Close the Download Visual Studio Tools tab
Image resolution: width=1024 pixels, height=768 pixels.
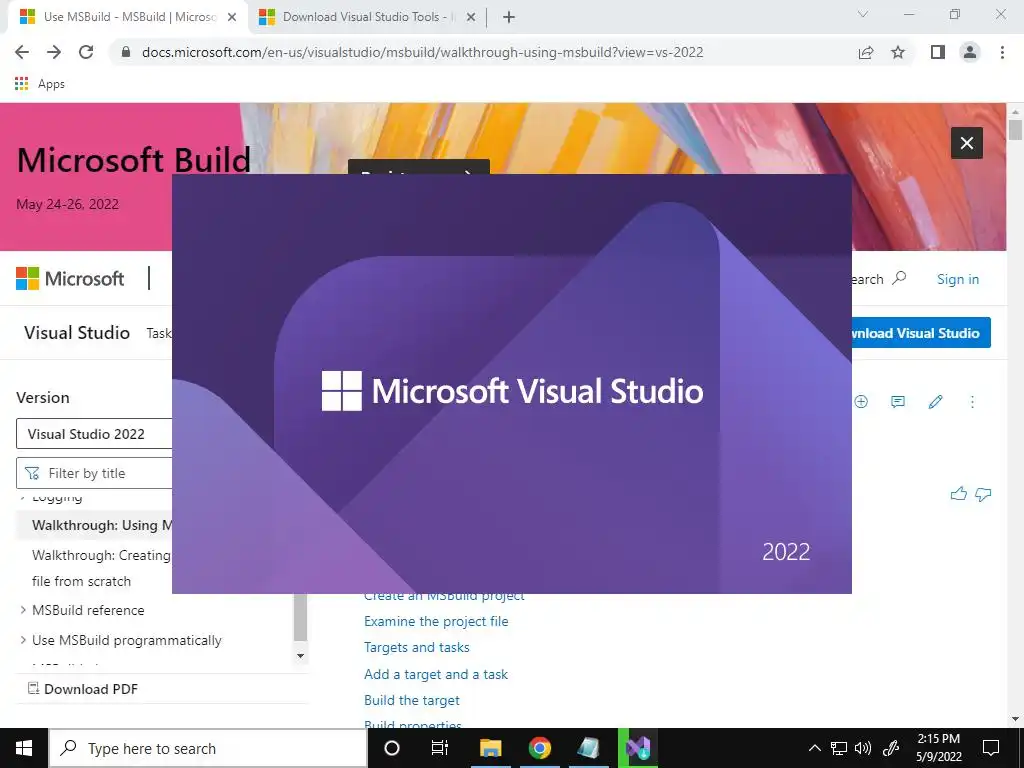tap(471, 18)
